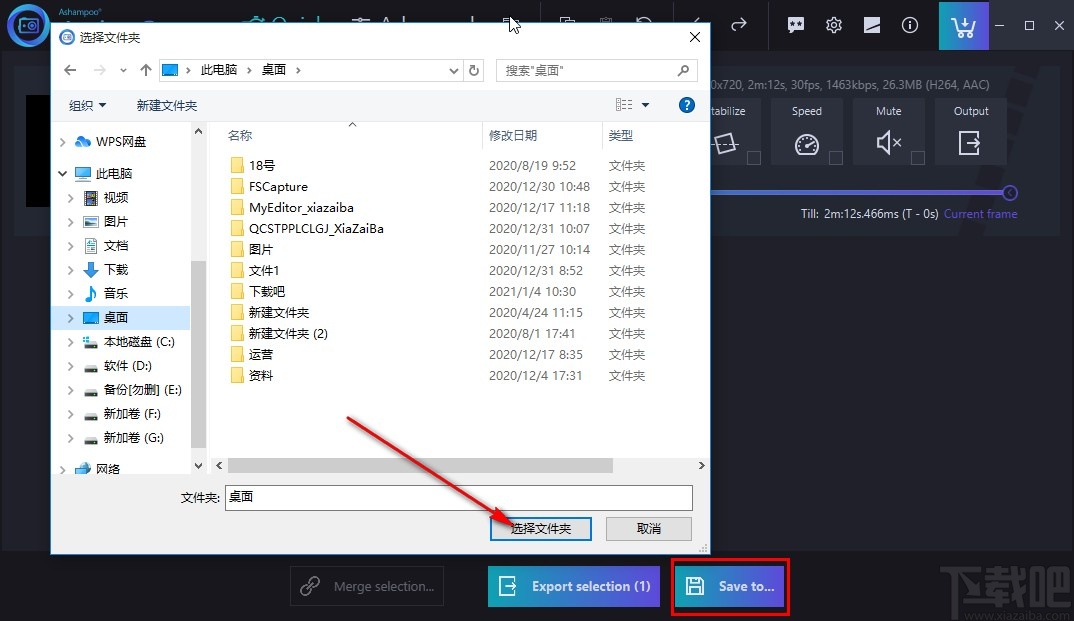
Task: Click the timeline position slider handle
Action: click(1009, 193)
